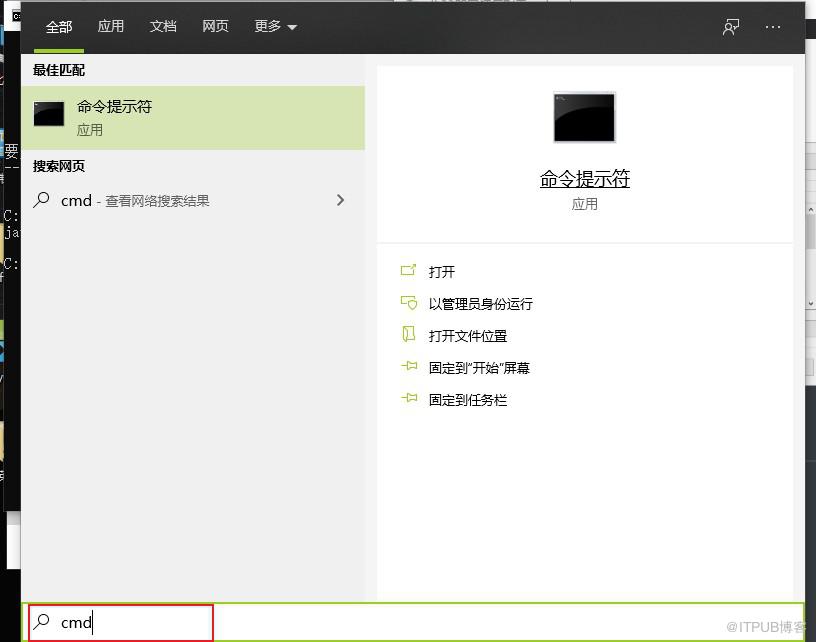Choose 打开 to launch Command Prompt
The height and width of the screenshot is (642, 816).
tap(441, 272)
